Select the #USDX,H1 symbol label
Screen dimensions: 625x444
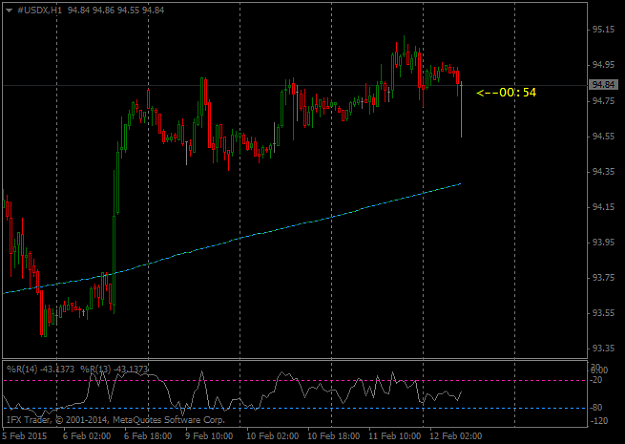tap(39, 10)
